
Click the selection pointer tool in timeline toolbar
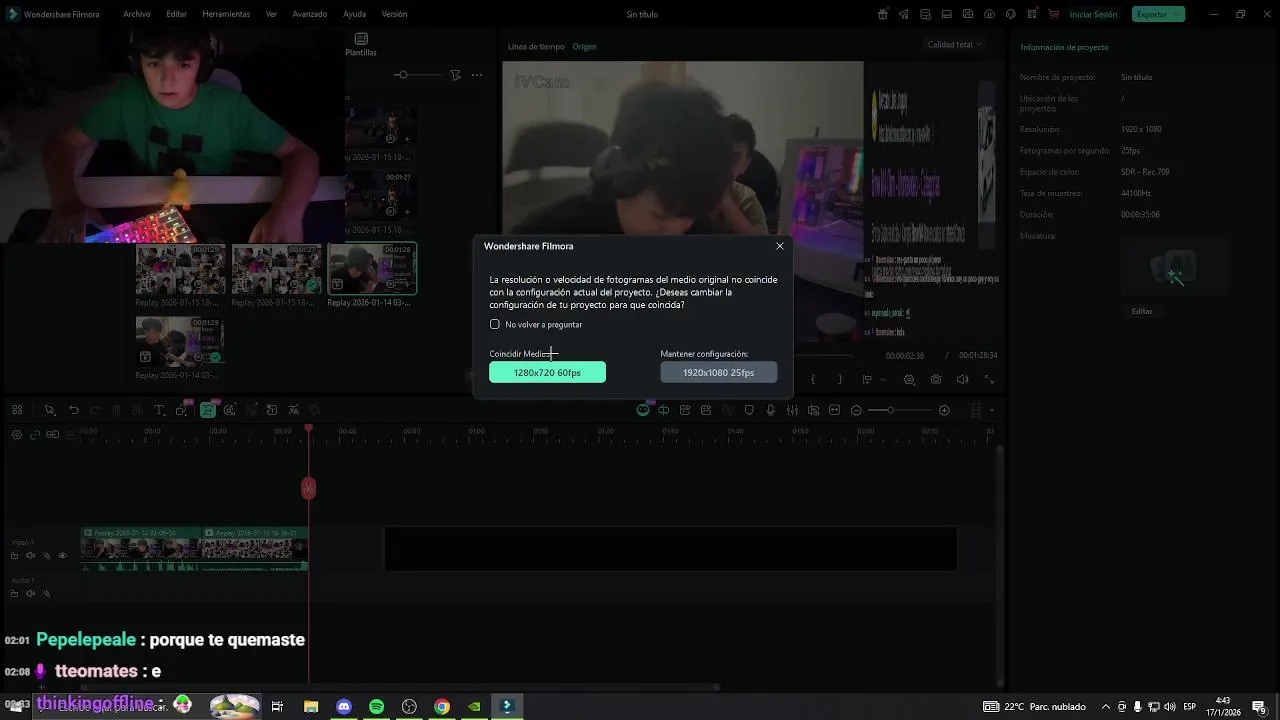tap(49, 410)
